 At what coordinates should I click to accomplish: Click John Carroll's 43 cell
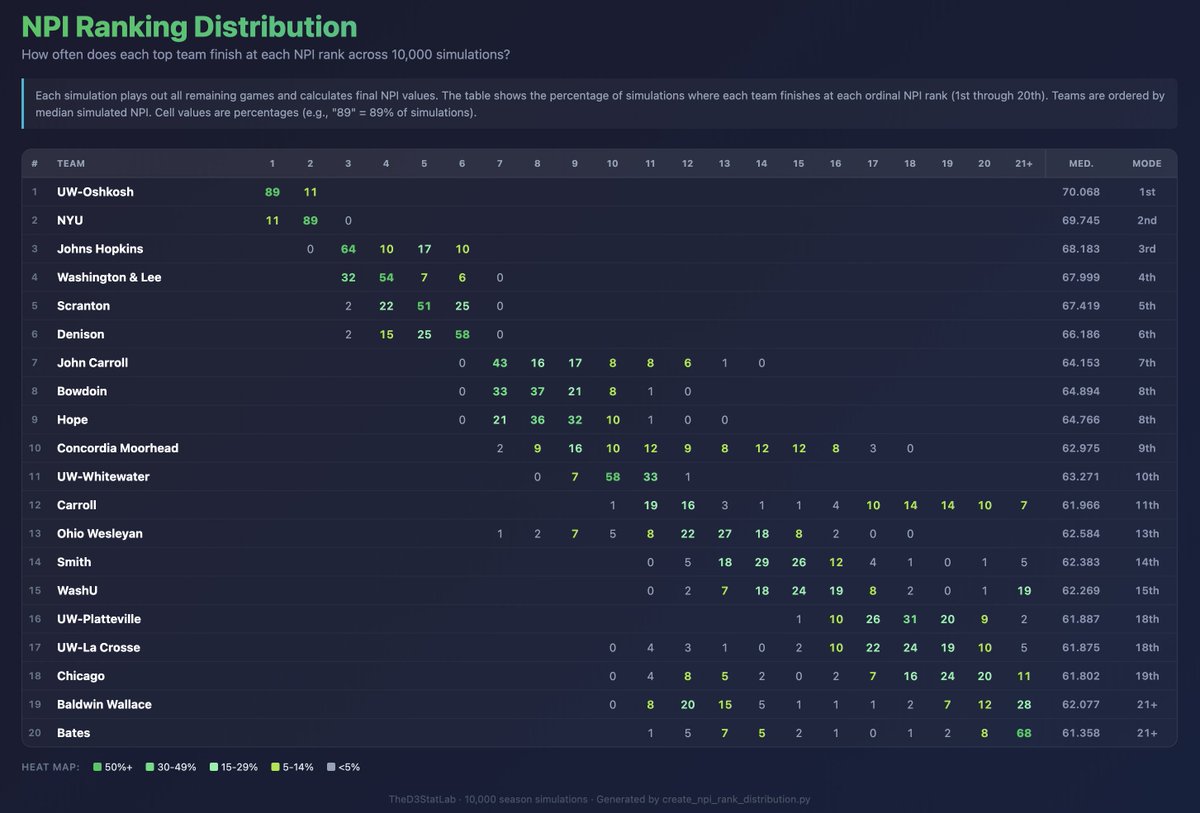coord(500,363)
